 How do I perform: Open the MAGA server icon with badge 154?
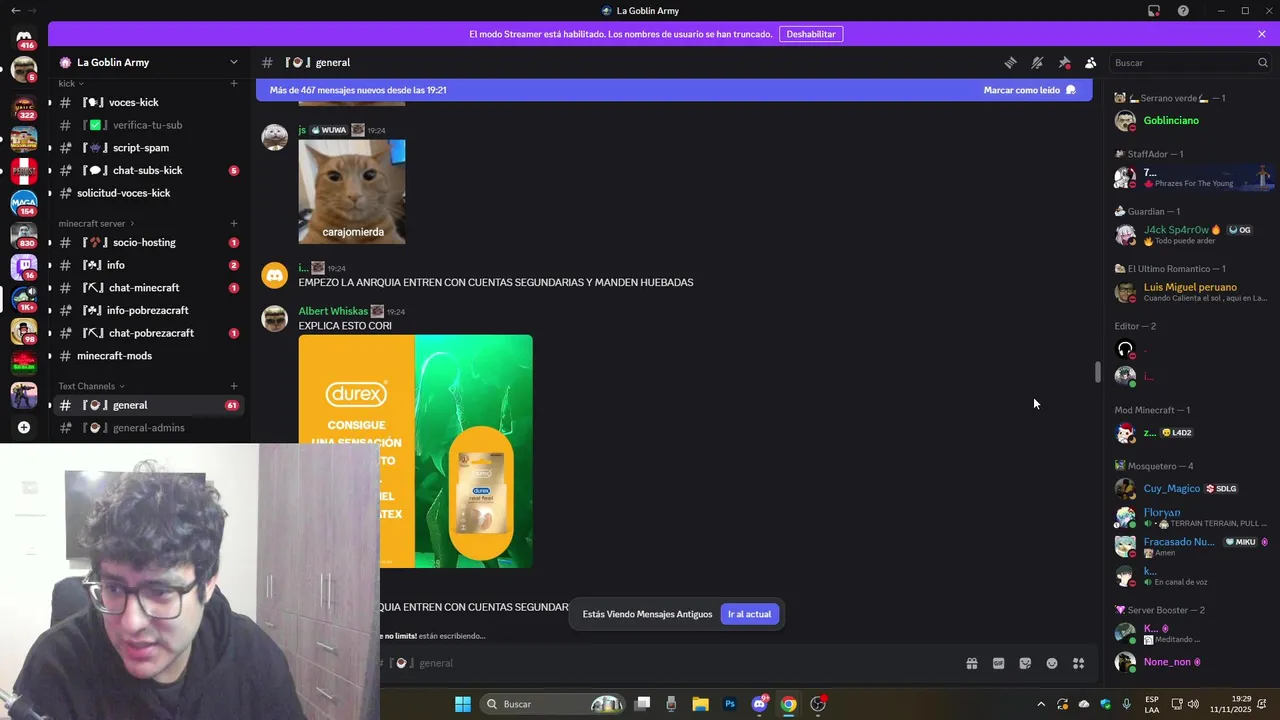click(24, 202)
